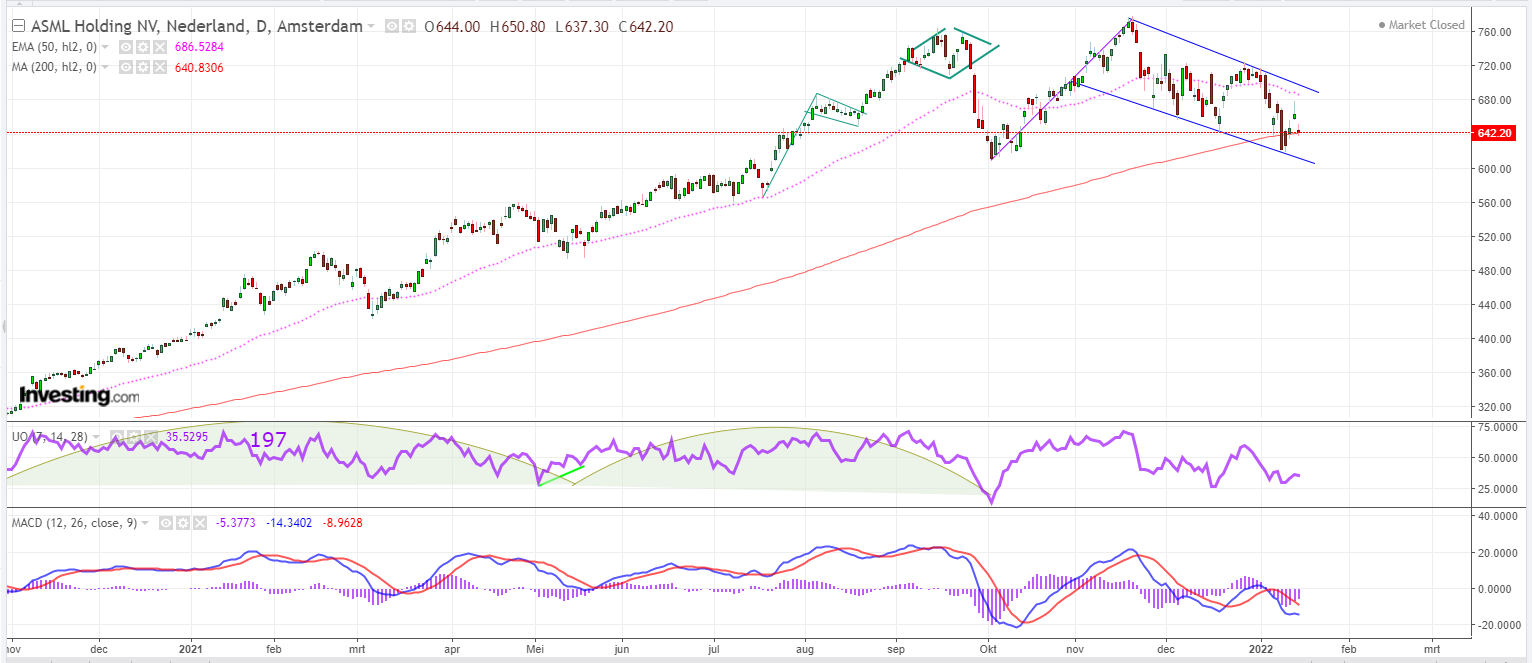Remove the UO indicator pane
The width and height of the screenshot is (1533, 663).
152,437
